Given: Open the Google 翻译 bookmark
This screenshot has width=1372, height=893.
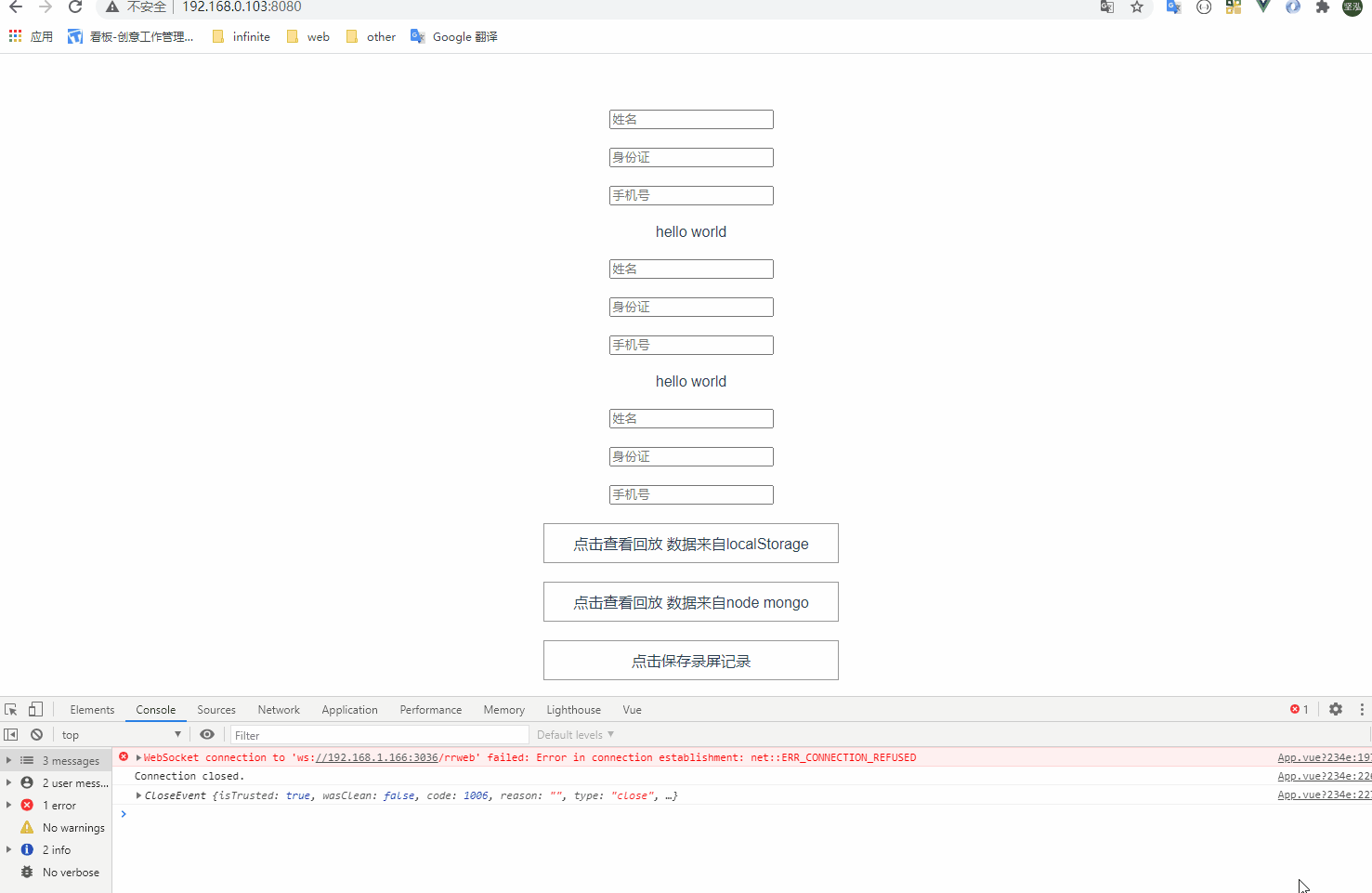Looking at the screenshot, I should tap(454, 36).
